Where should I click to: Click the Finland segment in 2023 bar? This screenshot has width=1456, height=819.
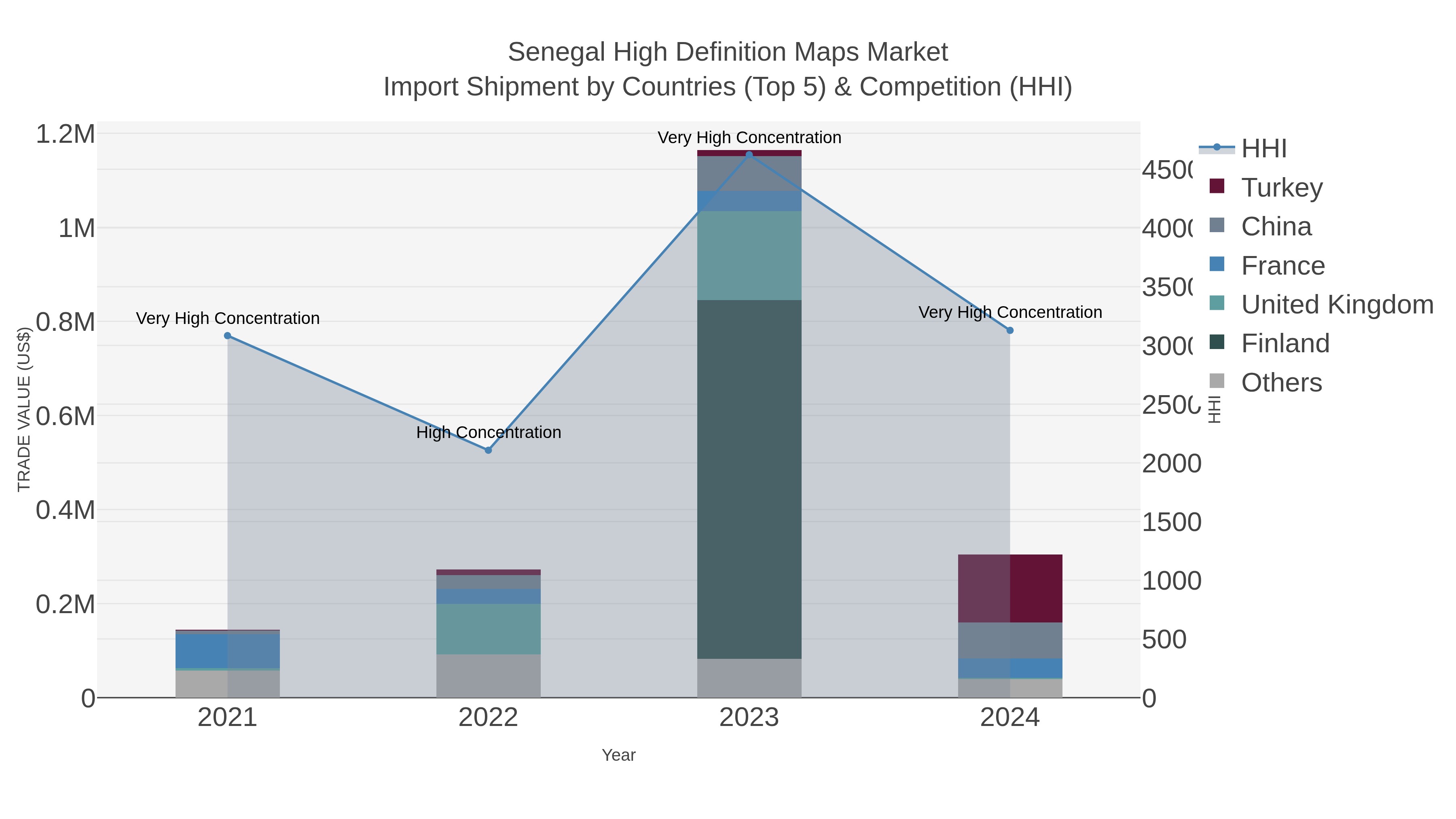(x=749, y=479)
